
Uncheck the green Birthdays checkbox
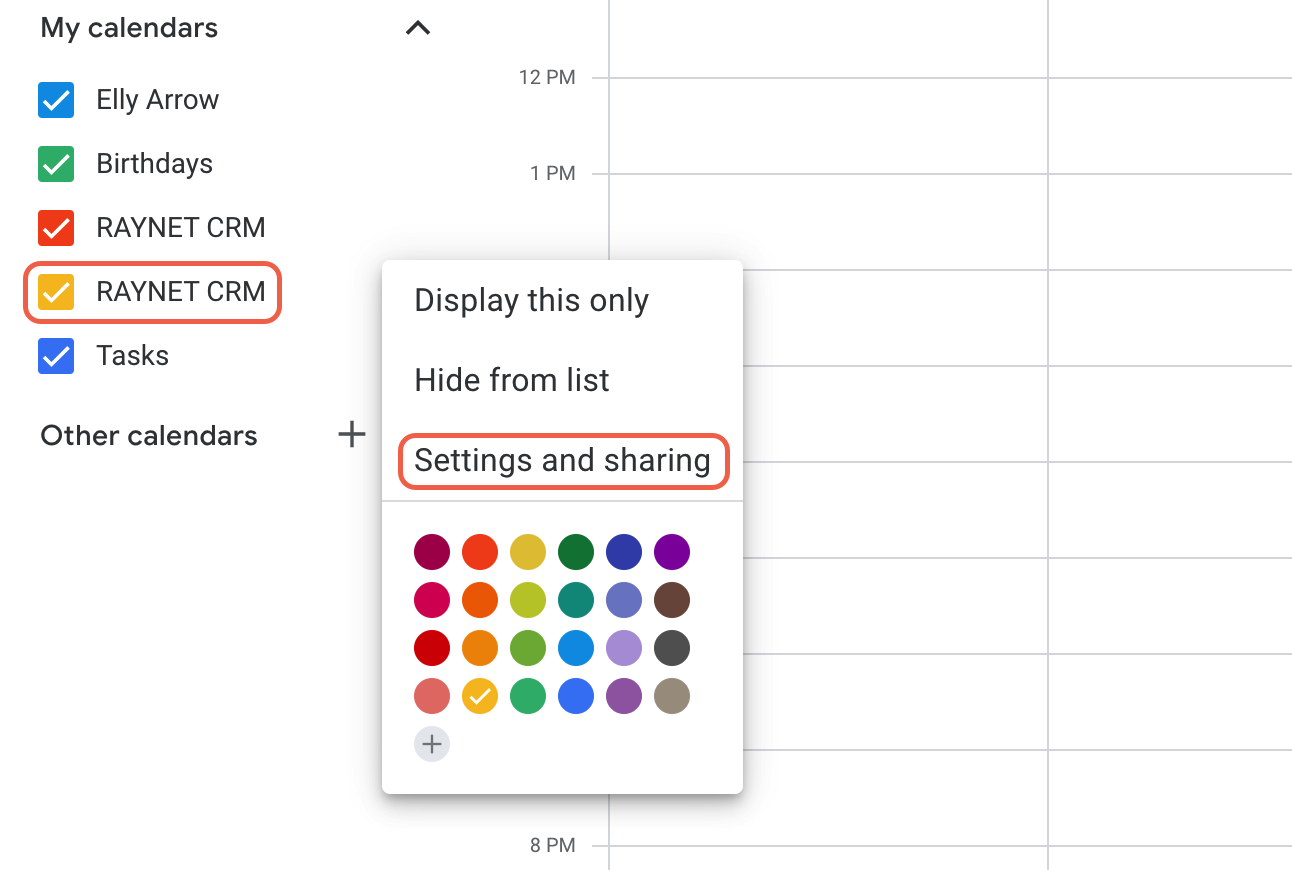tap(56, 164)
